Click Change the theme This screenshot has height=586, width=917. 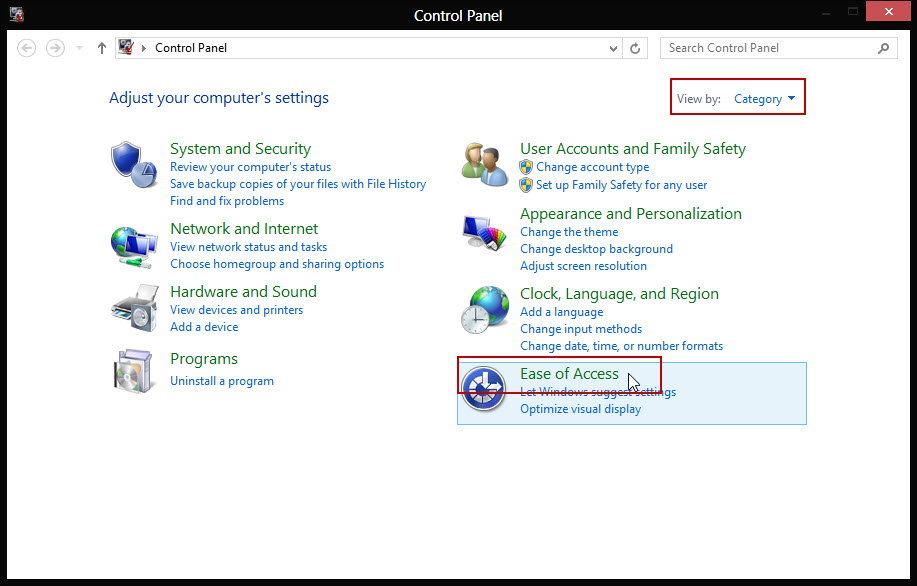click(x=569, y=232)
